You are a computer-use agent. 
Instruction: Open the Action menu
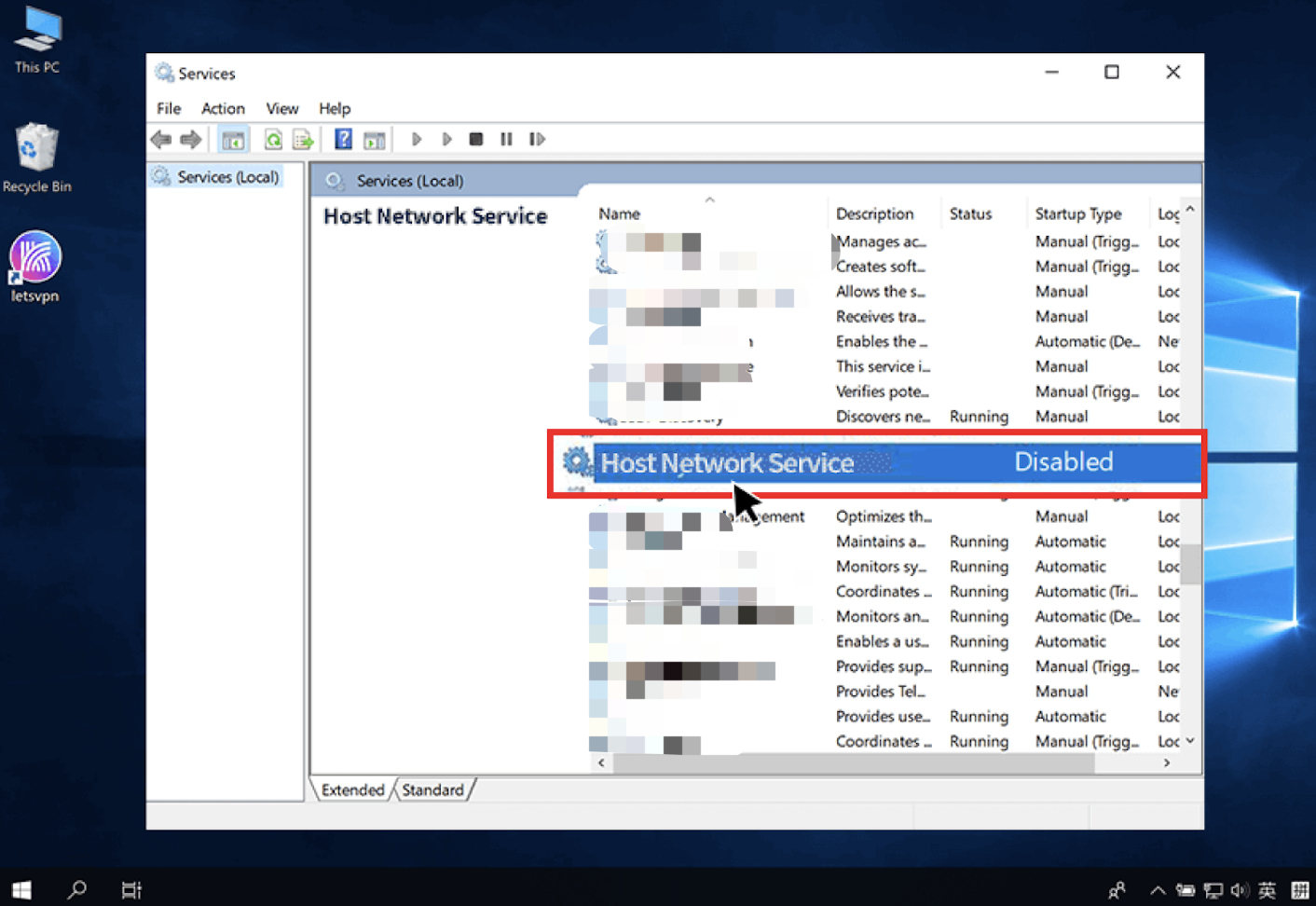pyautogui.click(x=223, y=108)
